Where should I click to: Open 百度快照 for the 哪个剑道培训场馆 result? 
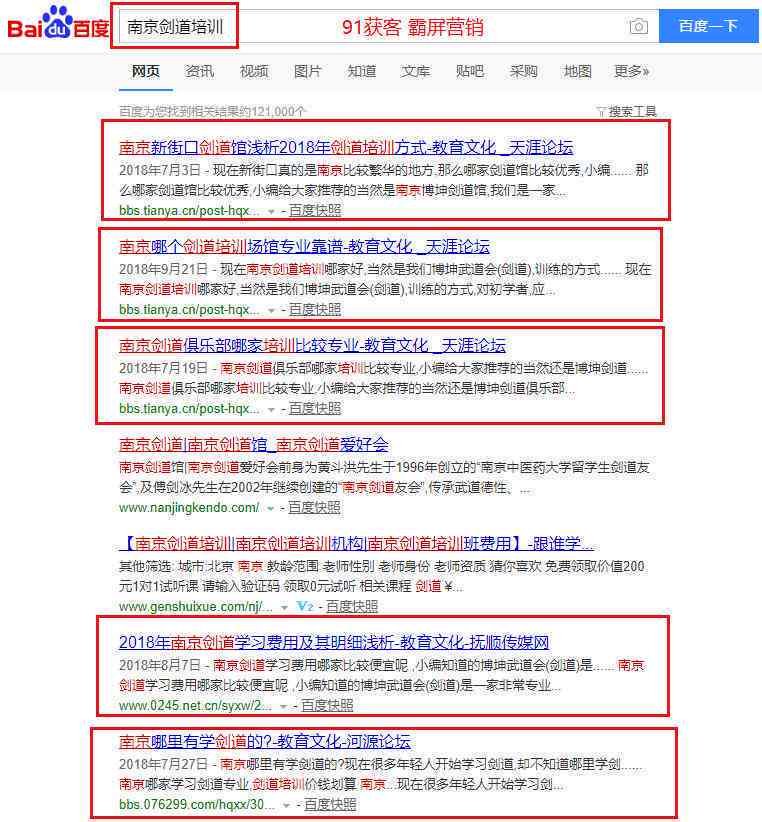(x=315, y=310)
